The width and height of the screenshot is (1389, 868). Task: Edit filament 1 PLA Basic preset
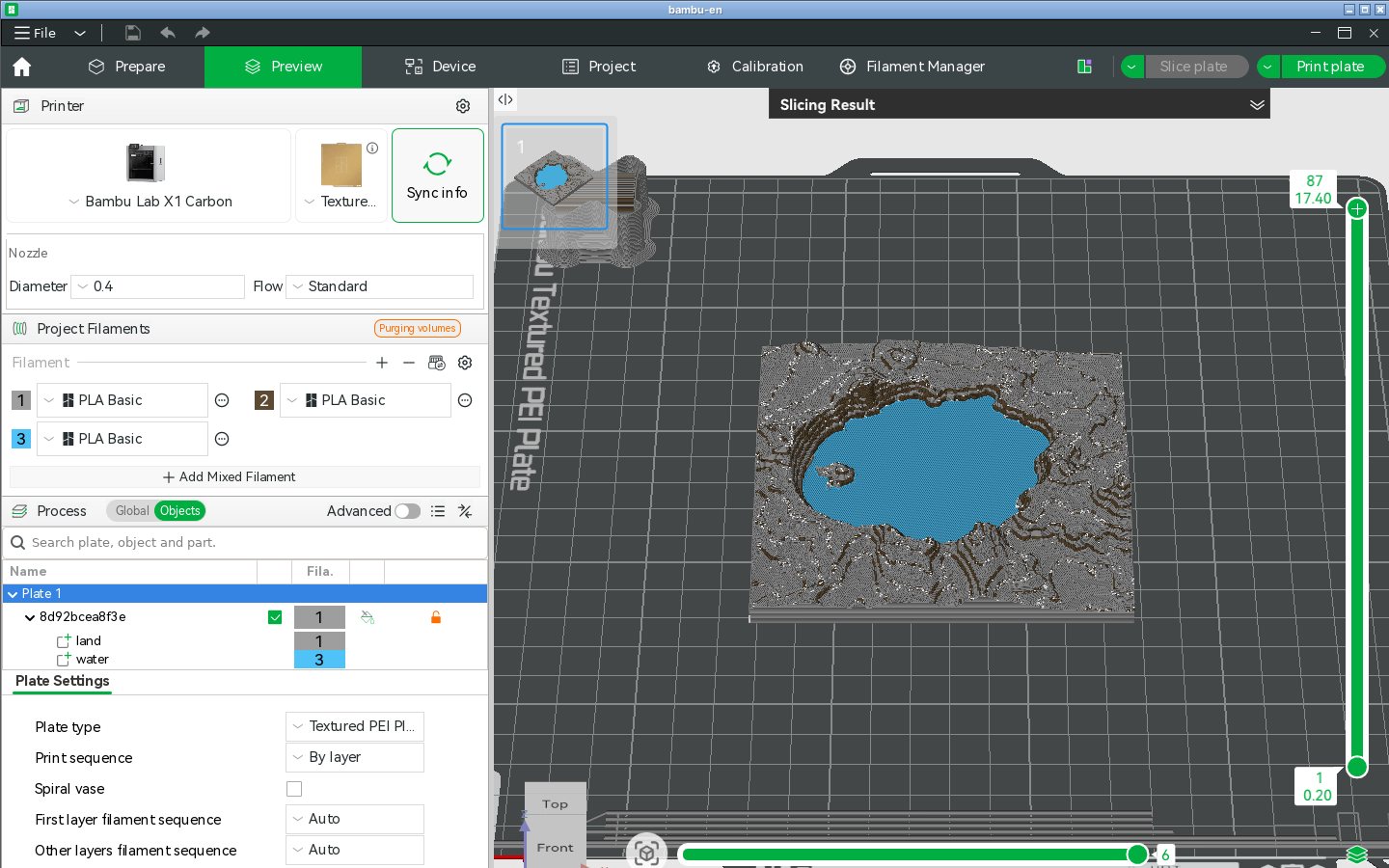pyautogui.click(x=222, y=400)
